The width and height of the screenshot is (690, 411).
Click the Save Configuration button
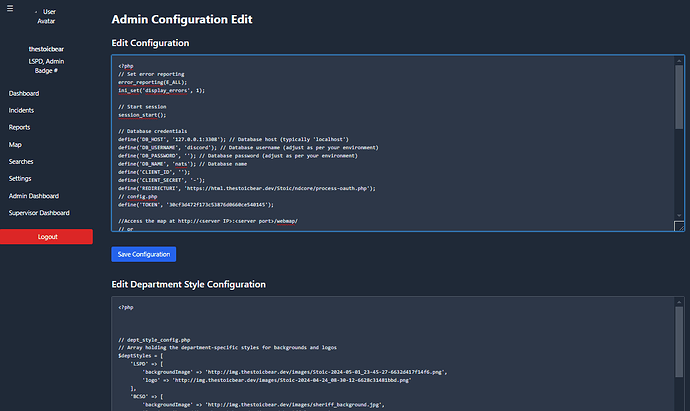(x=143, y=254)
